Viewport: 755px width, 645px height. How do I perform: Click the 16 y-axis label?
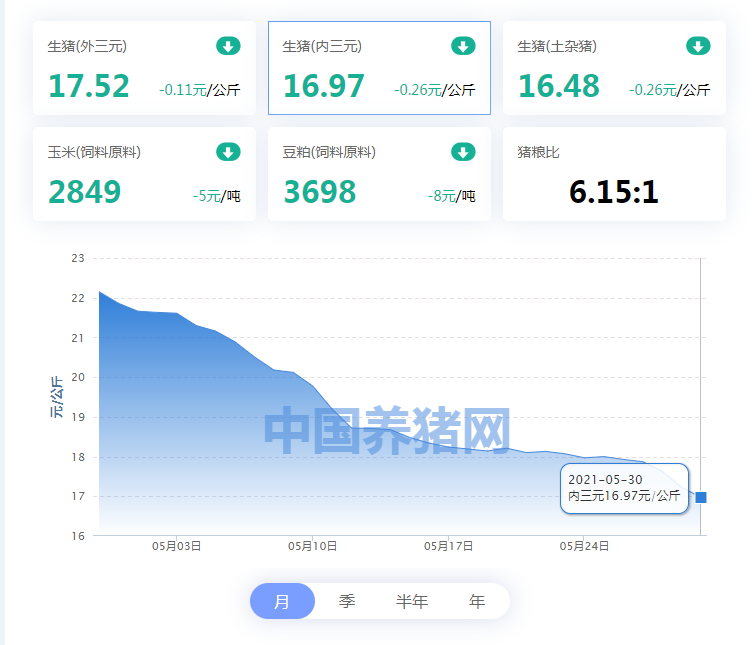(78, 536)
